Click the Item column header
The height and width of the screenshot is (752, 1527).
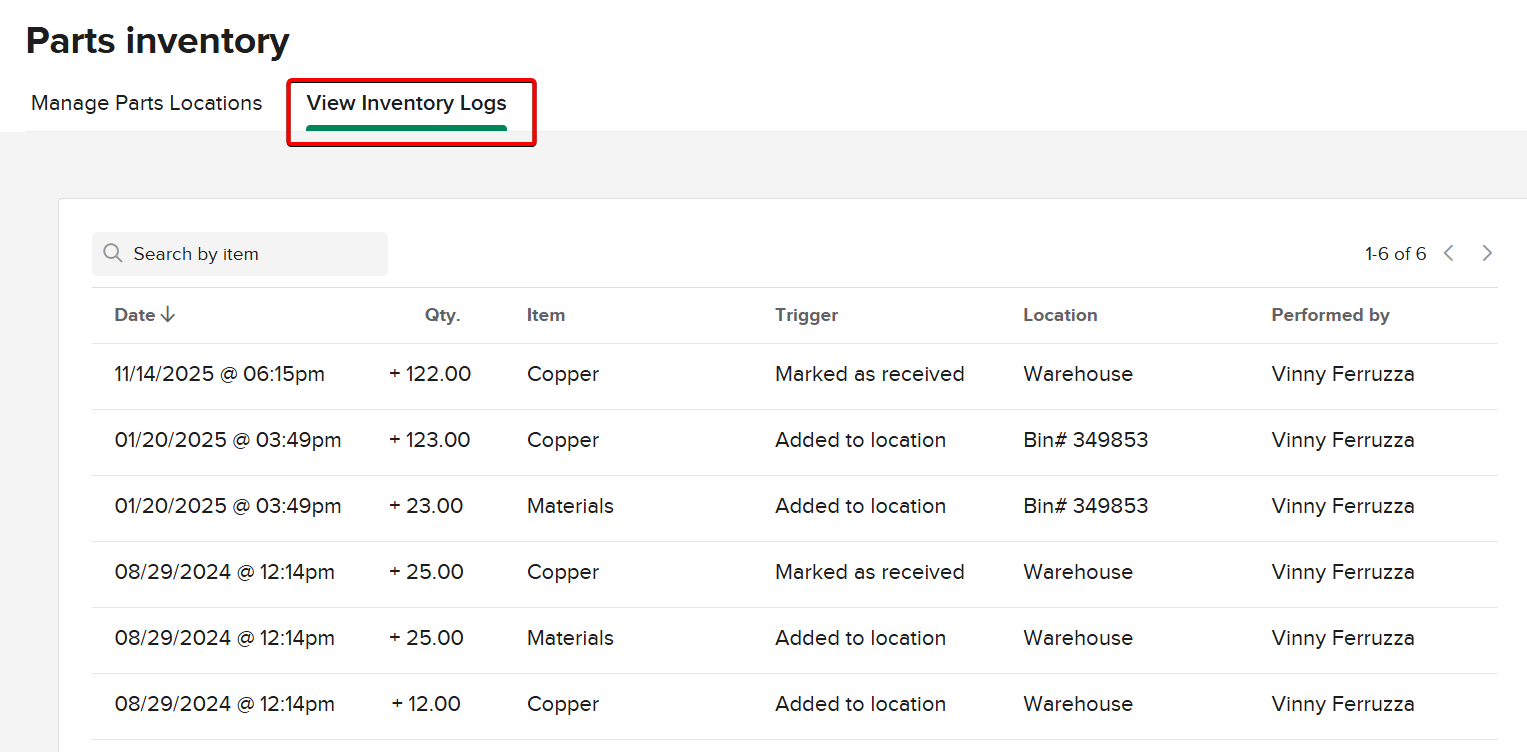(x=546, y=315)
